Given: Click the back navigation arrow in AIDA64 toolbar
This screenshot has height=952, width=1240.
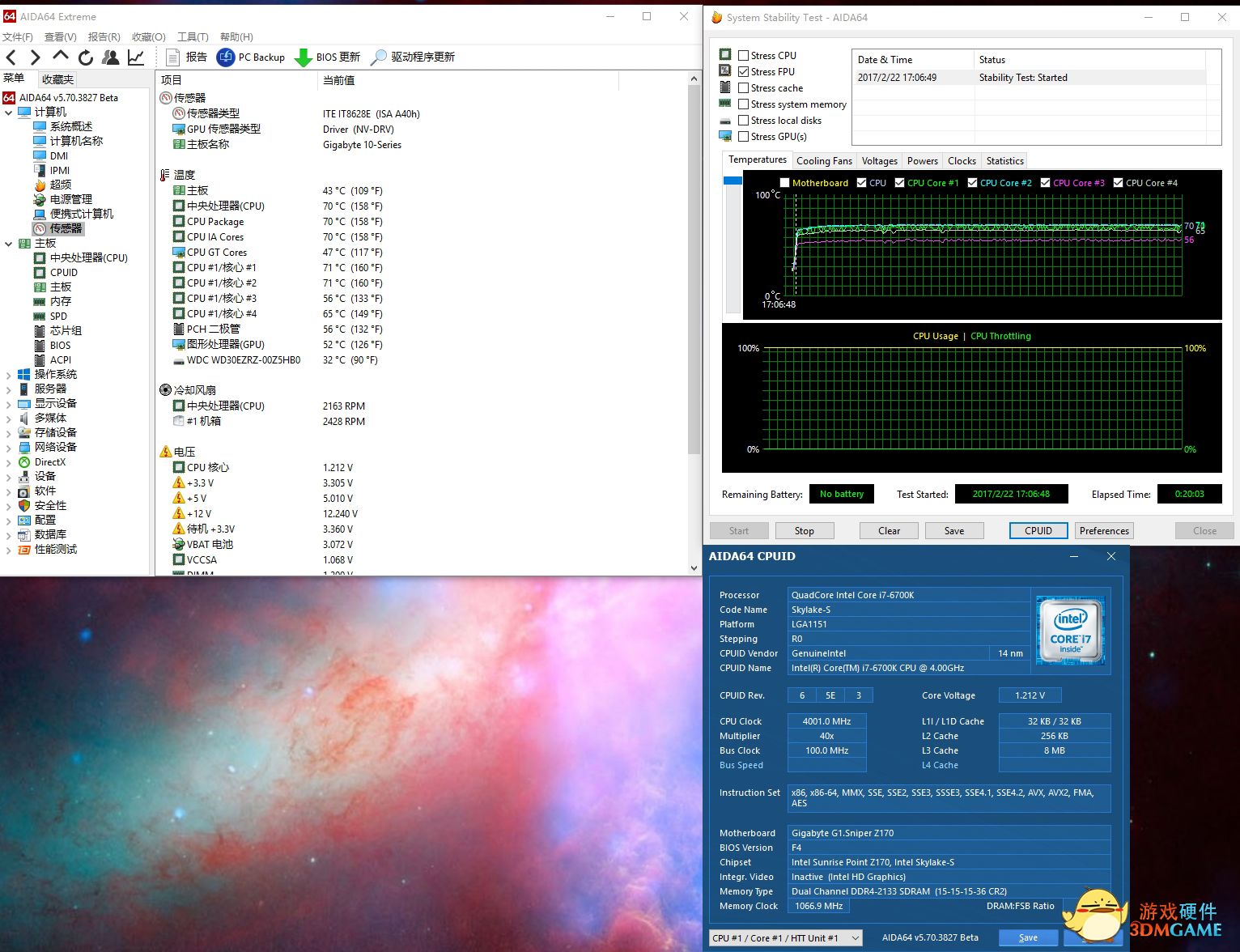Looking at the screenshot, I should [11, 57].
